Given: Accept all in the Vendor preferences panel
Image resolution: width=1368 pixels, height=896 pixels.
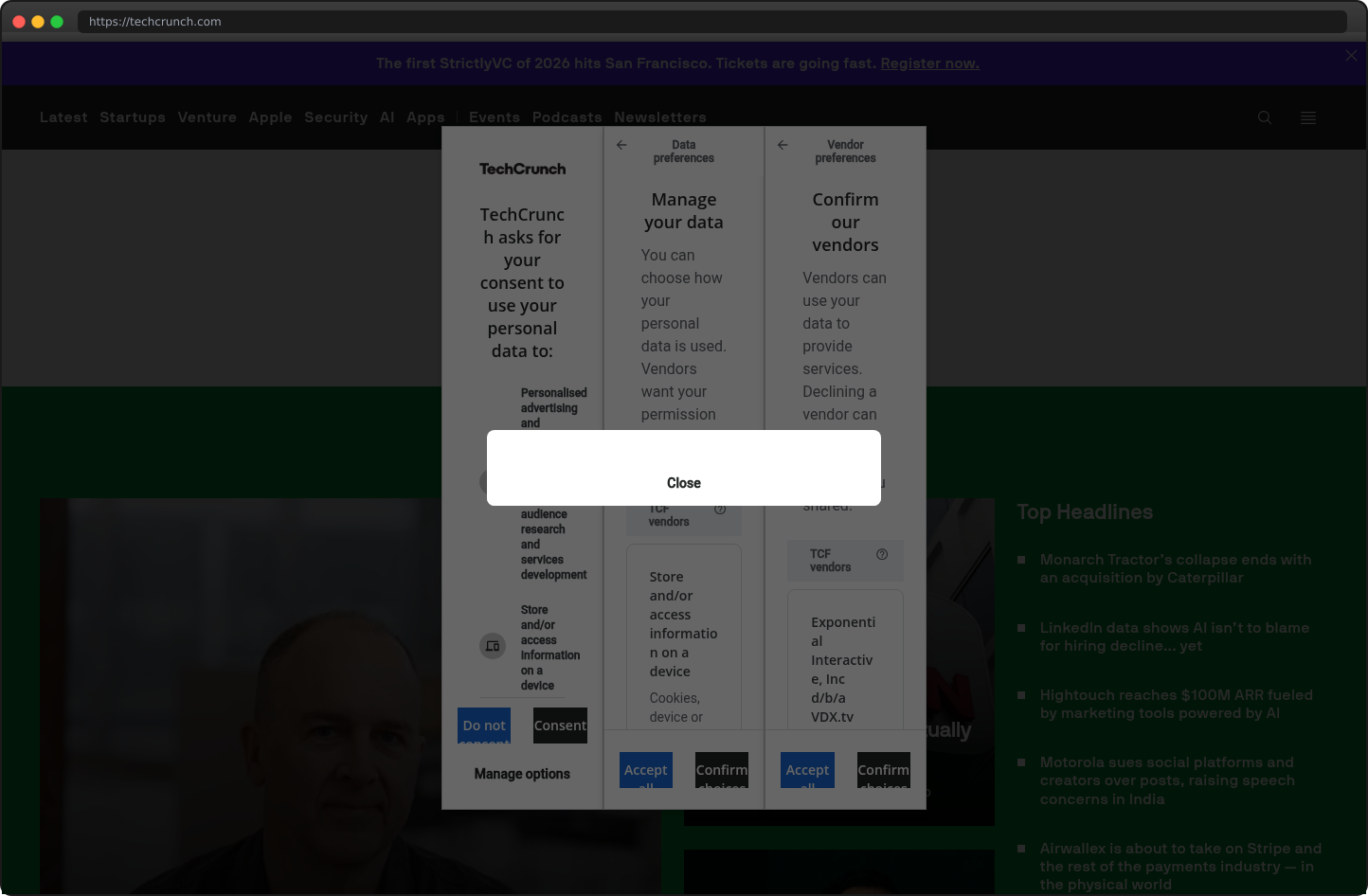Looking at the screenshot, I should 807,770.
